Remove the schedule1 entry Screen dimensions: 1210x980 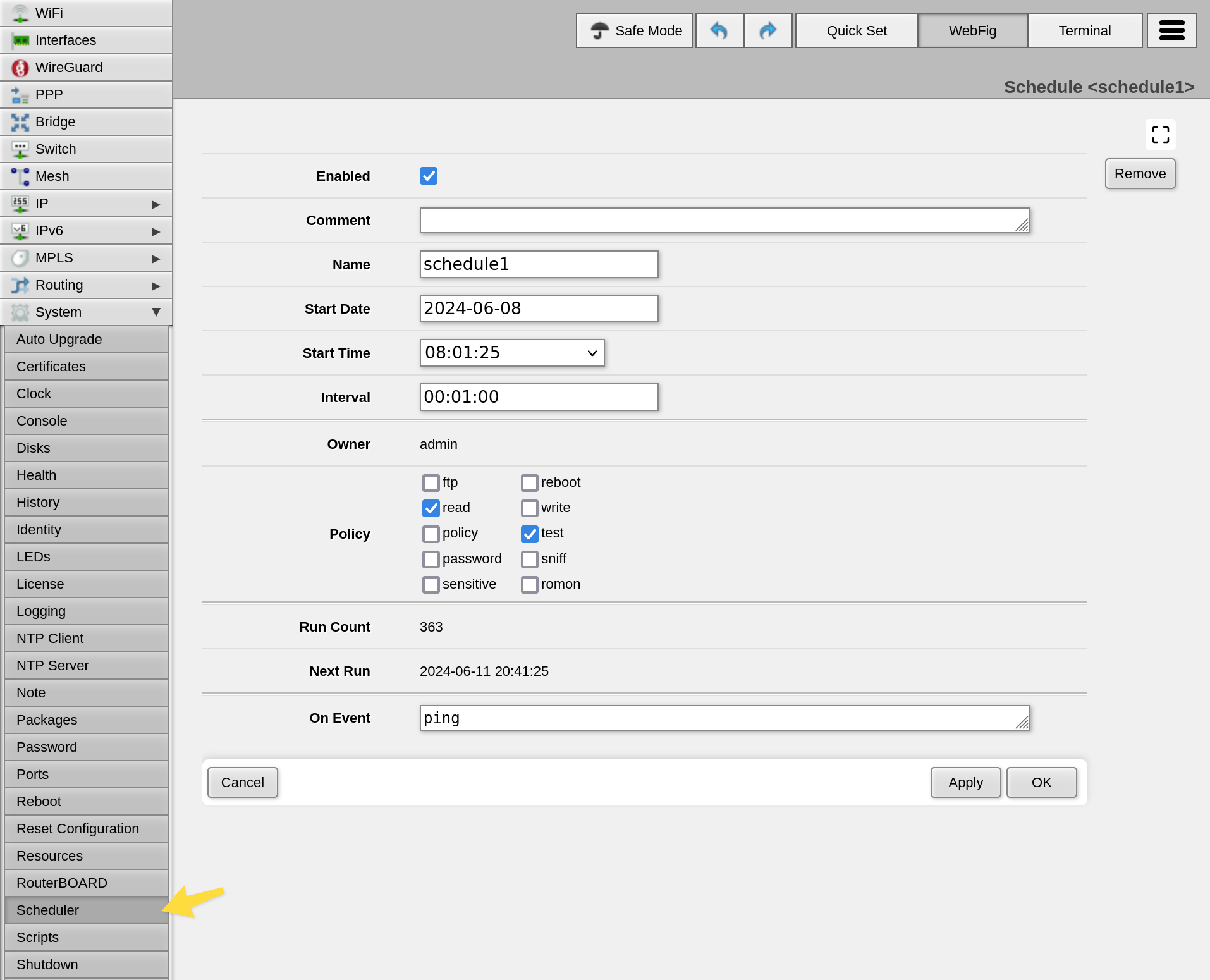click(1140, 173)
